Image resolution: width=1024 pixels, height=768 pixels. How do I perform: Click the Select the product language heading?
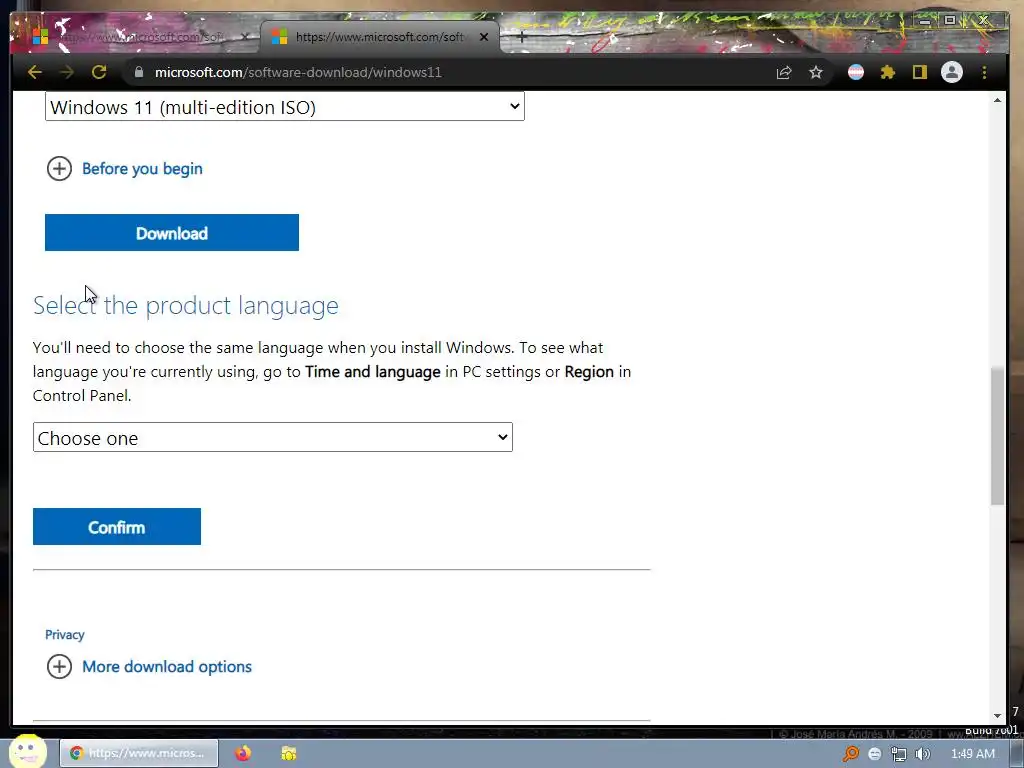click(x=186, y=305)
